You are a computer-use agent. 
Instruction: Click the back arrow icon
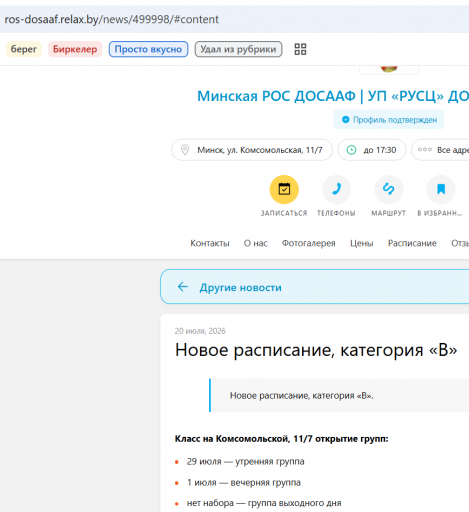pos(183,287)
